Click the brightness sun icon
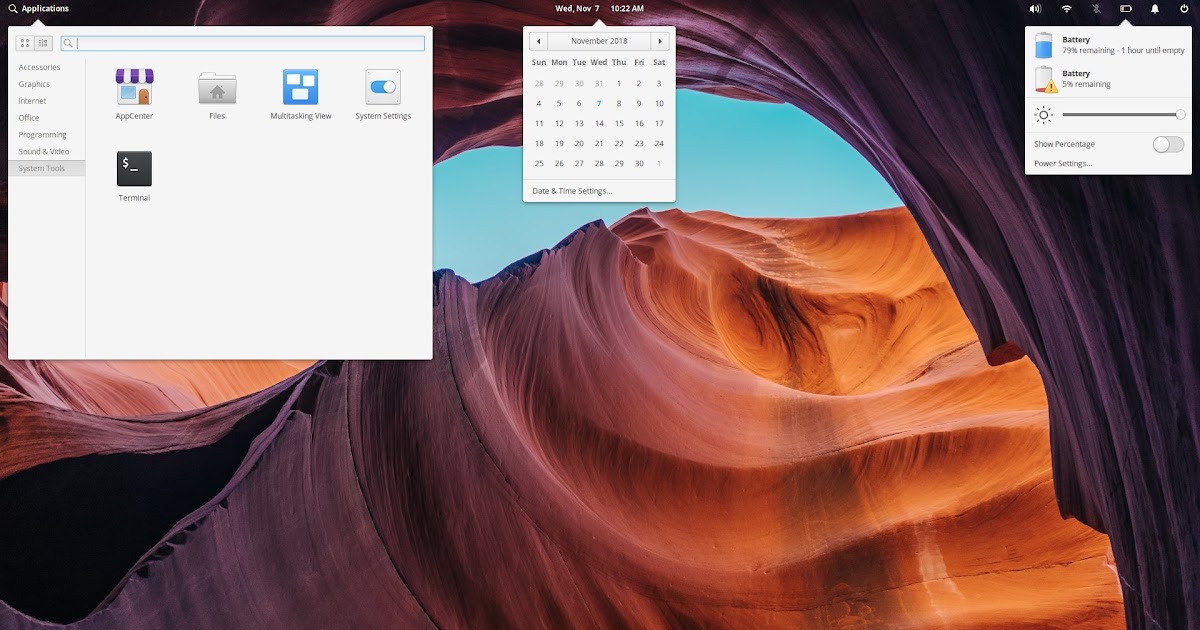Viewport: 1200px width, 630px height. pyautogui.click(x=1044, y=115)
